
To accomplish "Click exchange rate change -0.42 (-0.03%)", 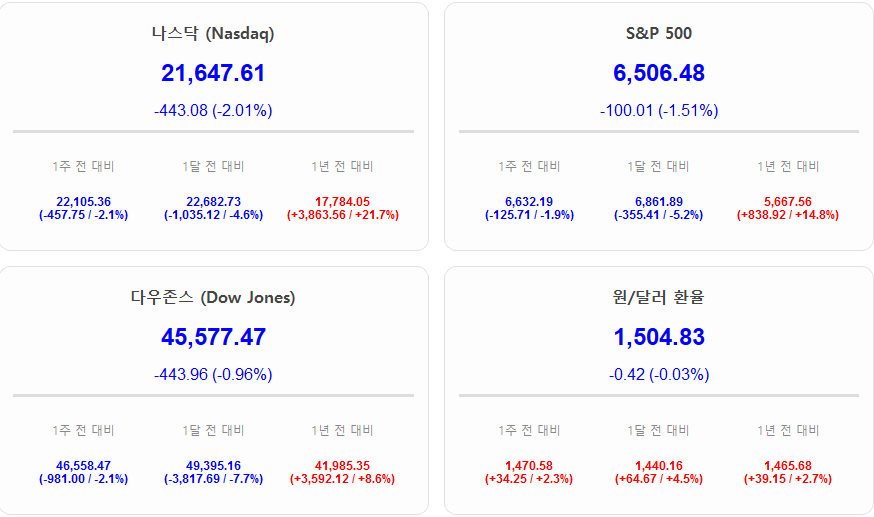I will click(659, 374).
